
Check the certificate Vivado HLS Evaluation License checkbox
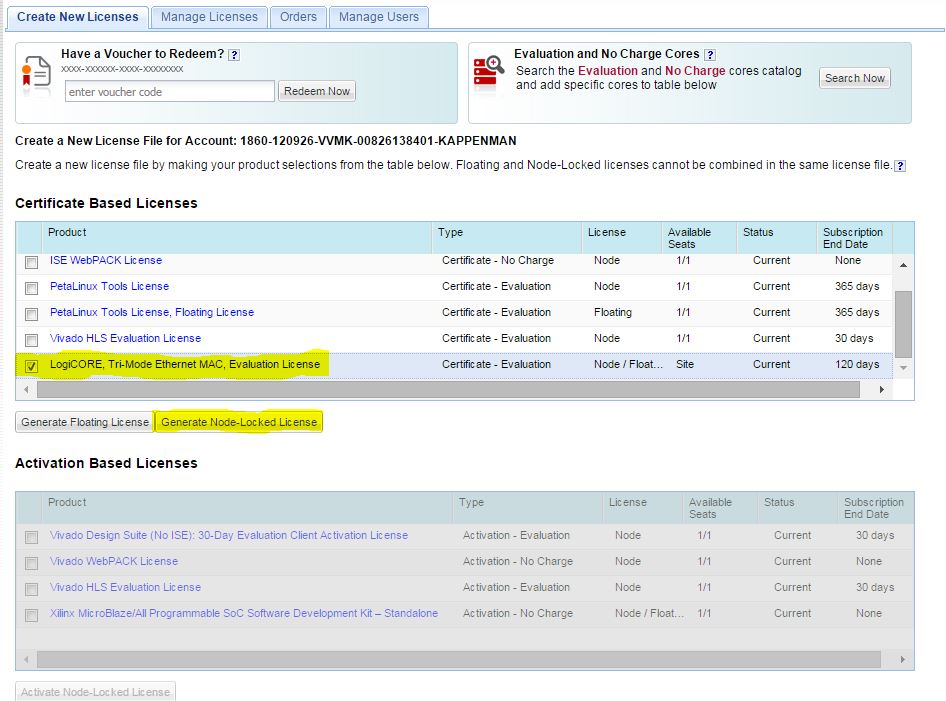[31, 340]
